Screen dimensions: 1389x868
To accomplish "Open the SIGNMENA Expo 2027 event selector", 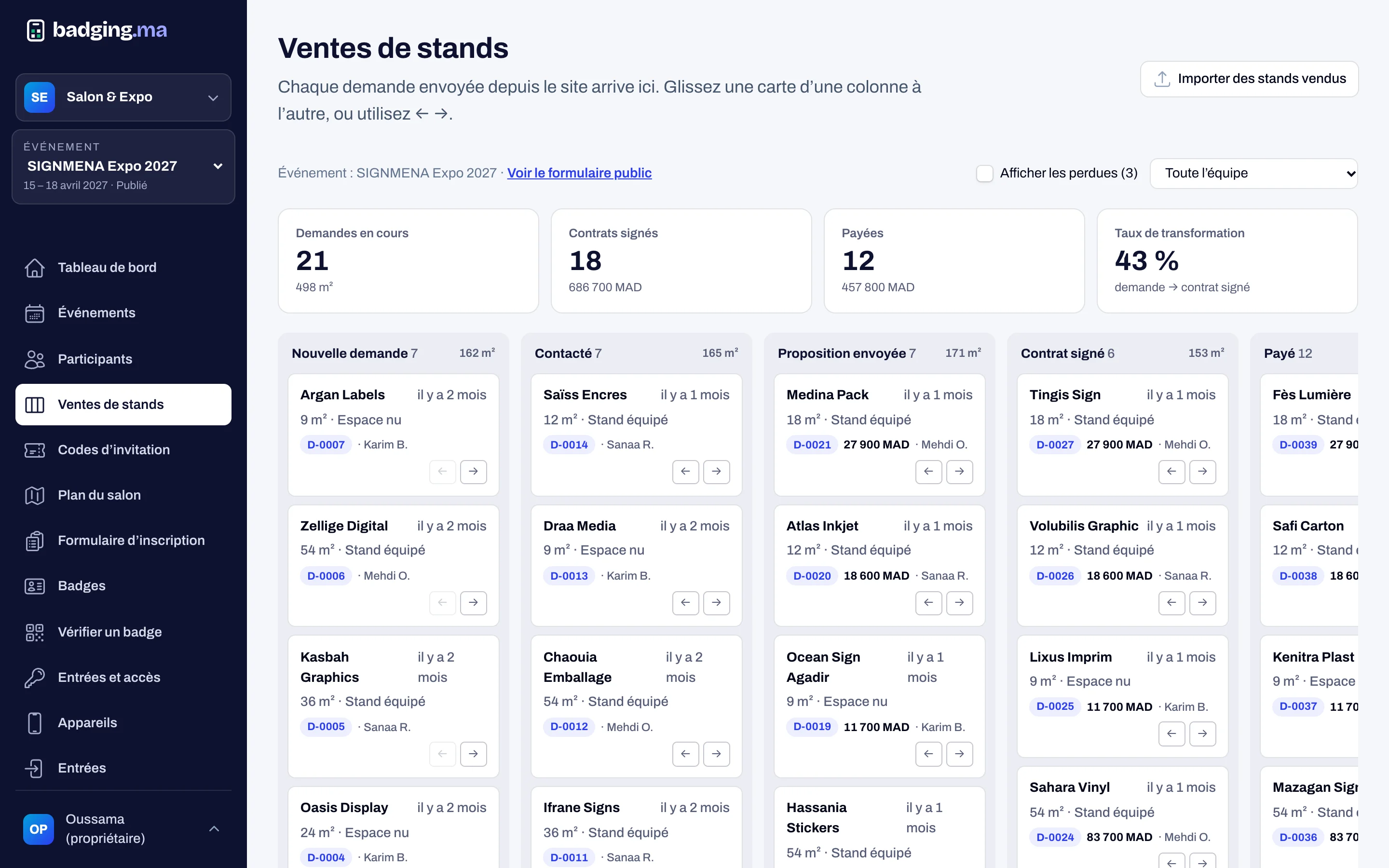I will (123, 166).
